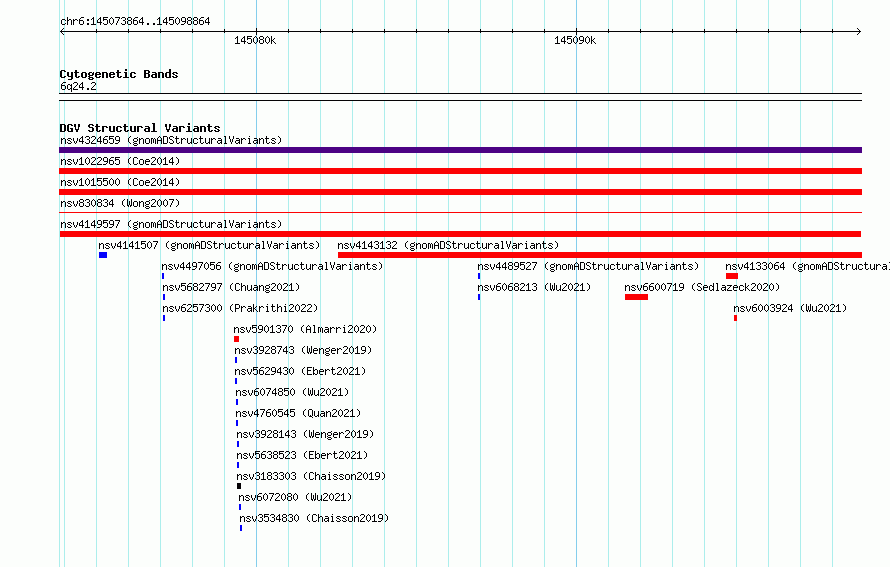Click the 6q24.2 cytogenetic band bar

pyautogui.click(x=460, y=97)
